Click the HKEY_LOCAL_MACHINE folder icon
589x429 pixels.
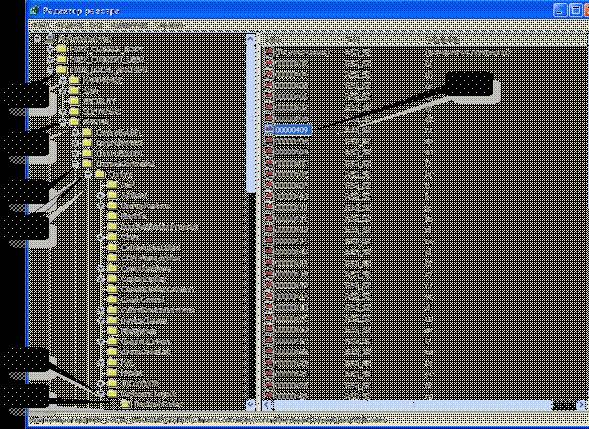[x=62, y=70]
